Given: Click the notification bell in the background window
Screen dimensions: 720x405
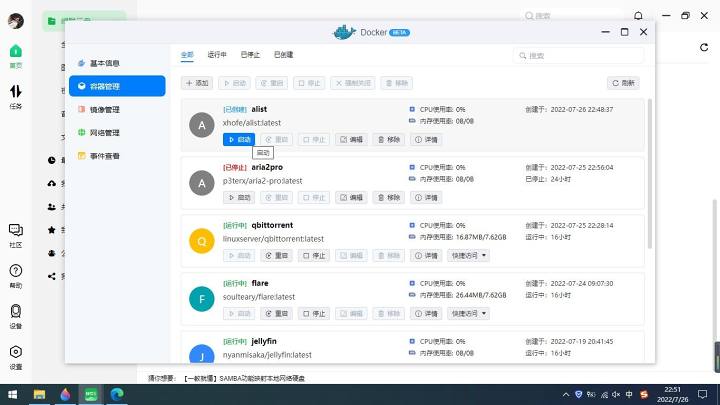Looking at the screenshot, I should tap(638, 16).
